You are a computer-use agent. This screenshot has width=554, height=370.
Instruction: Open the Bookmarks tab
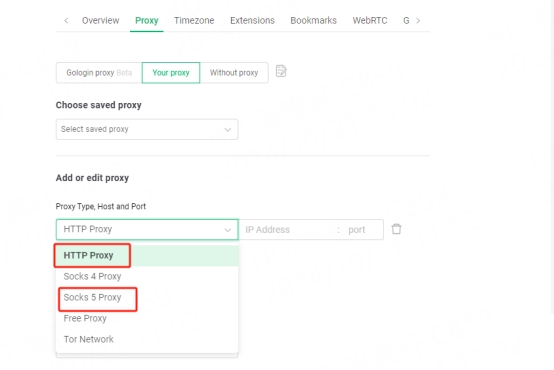click(x=313, y=20)
